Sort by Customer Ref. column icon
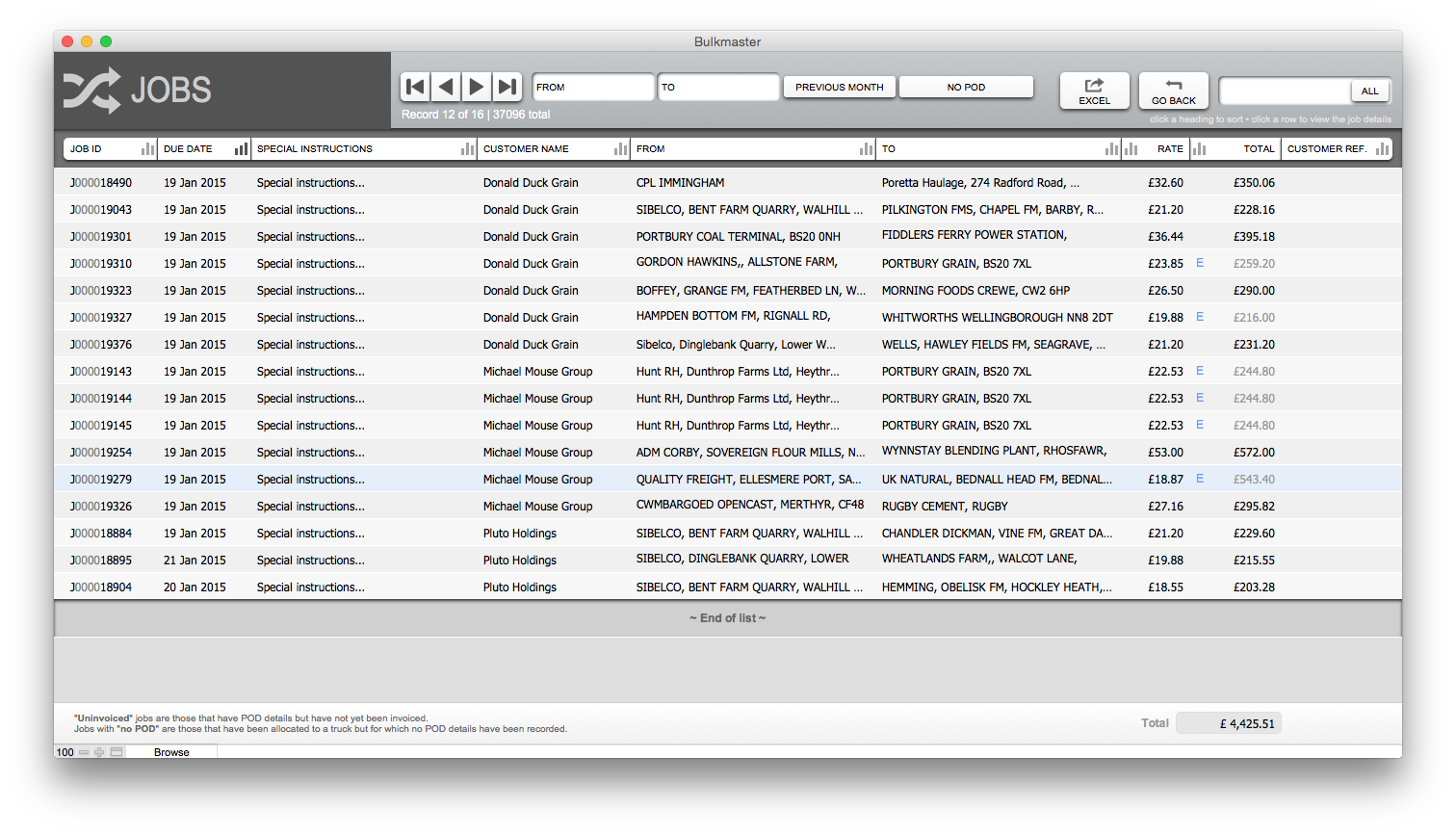This screenshot has width=1456, height=835. click(x=1382, y=148)
